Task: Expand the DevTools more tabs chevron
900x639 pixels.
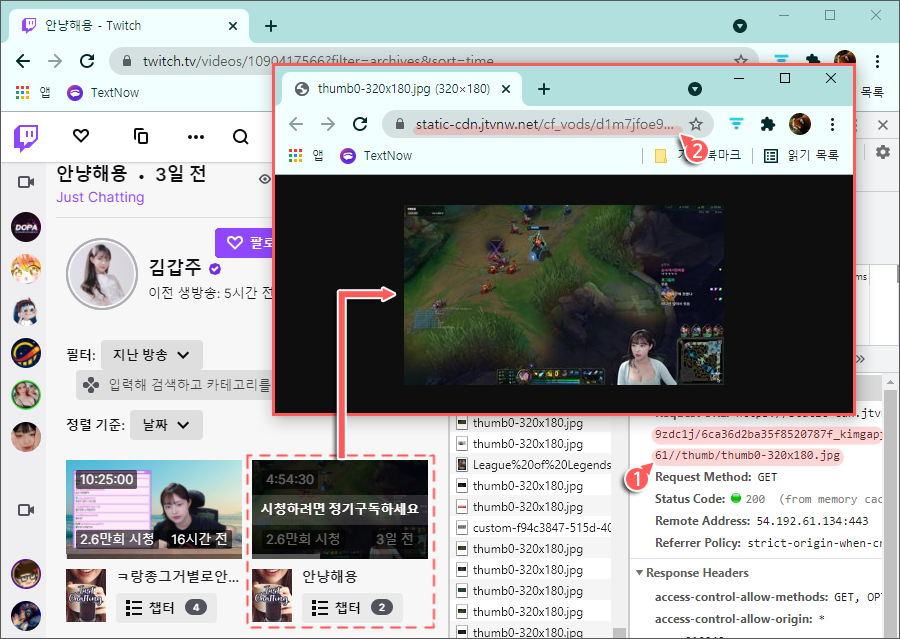Action: coord(860,359)
